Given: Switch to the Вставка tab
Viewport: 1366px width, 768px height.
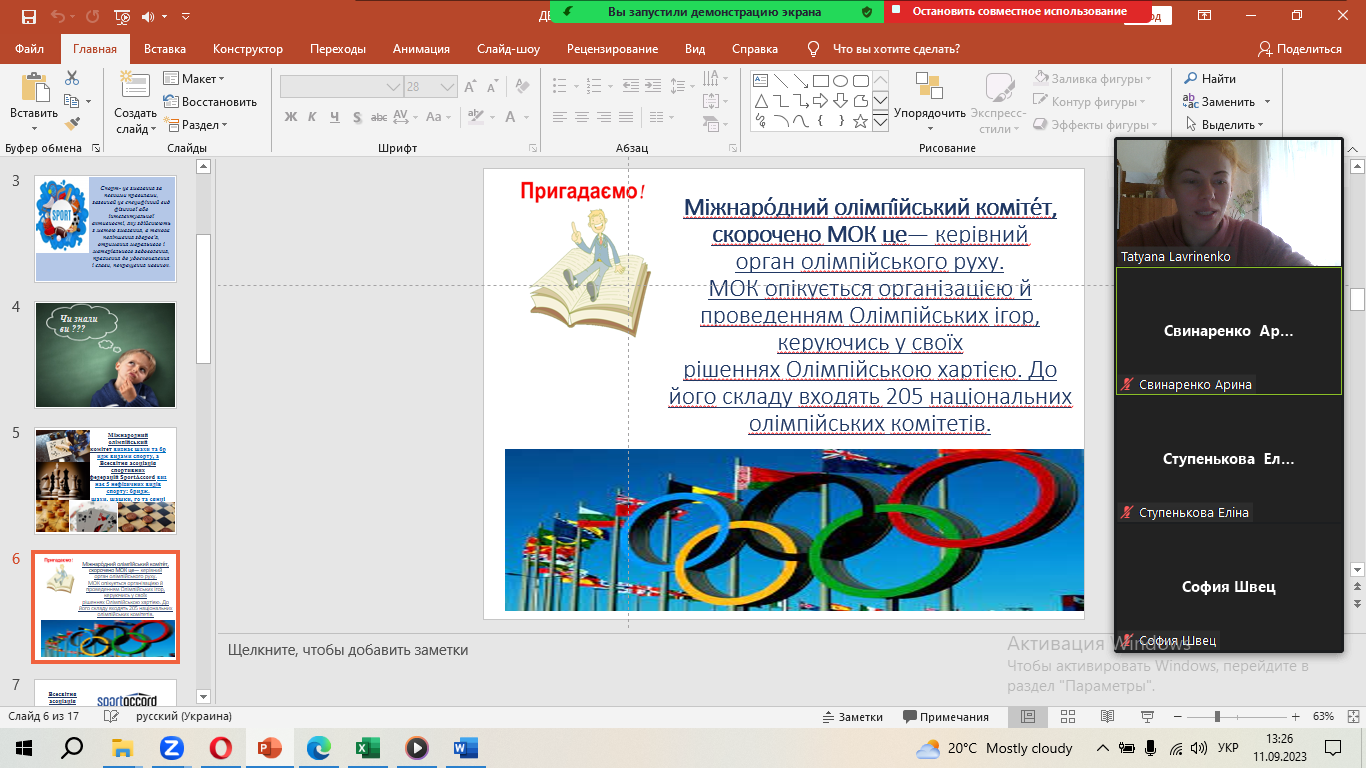Looking at the screenshot, I should pyautogui.click(x=165, y=49).
